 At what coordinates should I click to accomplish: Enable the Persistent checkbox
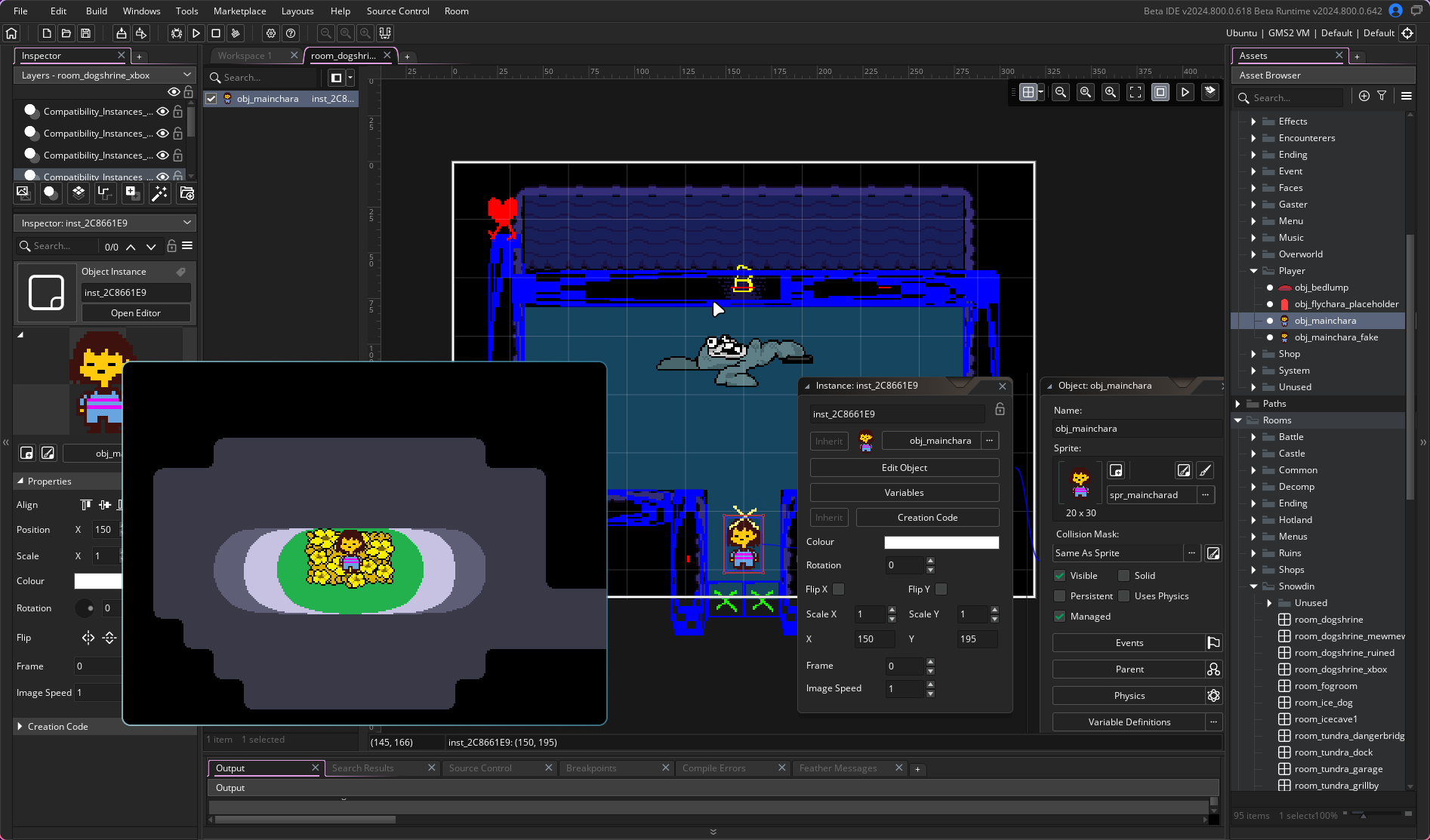1060,596
